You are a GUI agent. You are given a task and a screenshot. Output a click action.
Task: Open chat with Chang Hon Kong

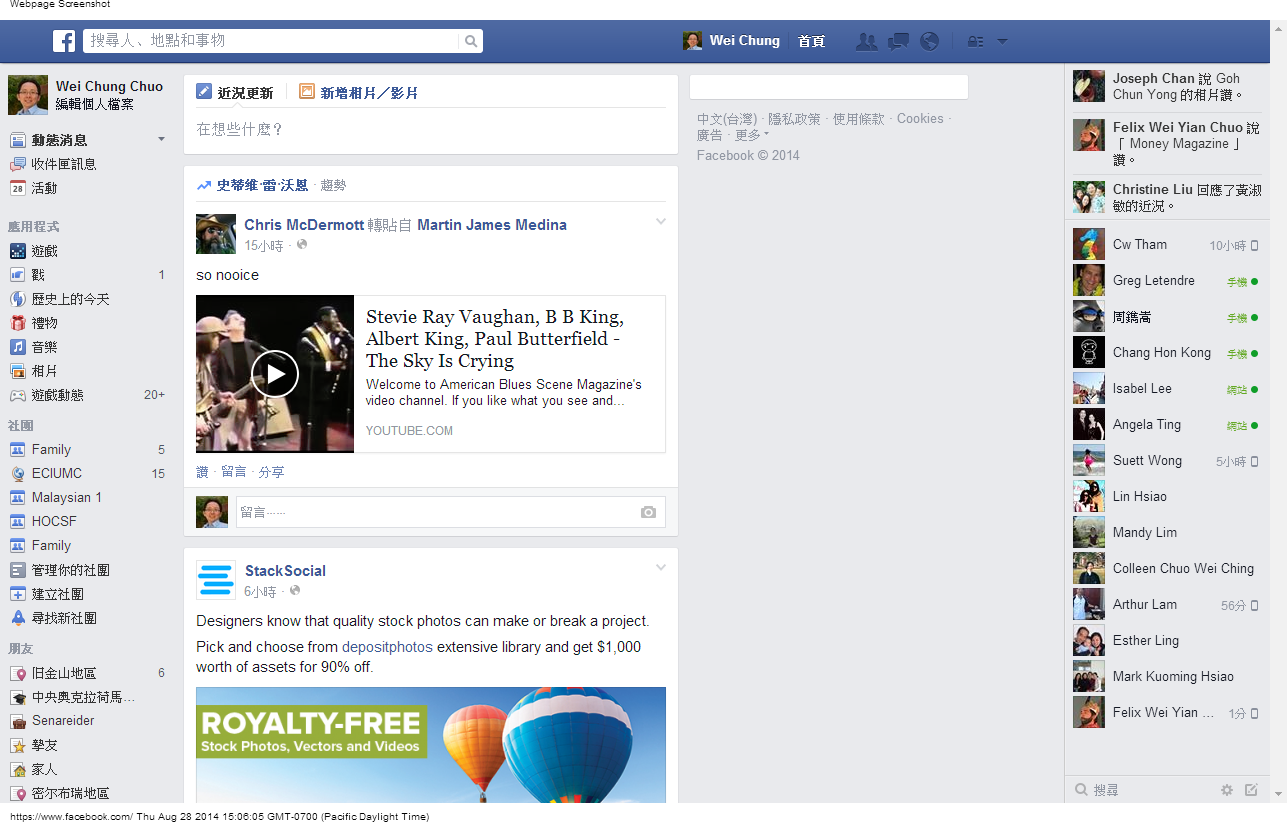click(x=1166, y=353)
